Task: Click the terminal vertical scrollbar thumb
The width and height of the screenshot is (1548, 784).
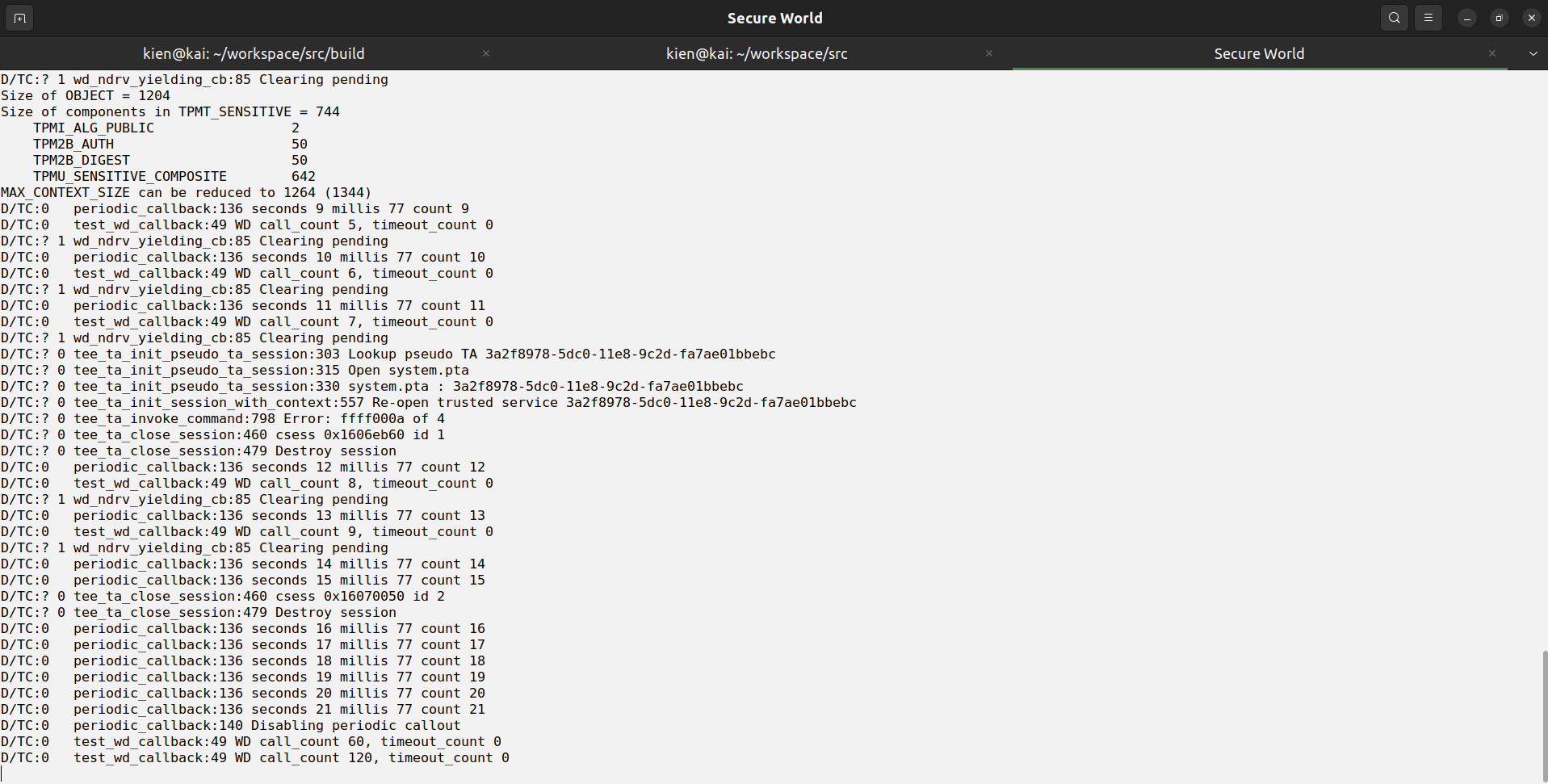Action: [1544, 715]
